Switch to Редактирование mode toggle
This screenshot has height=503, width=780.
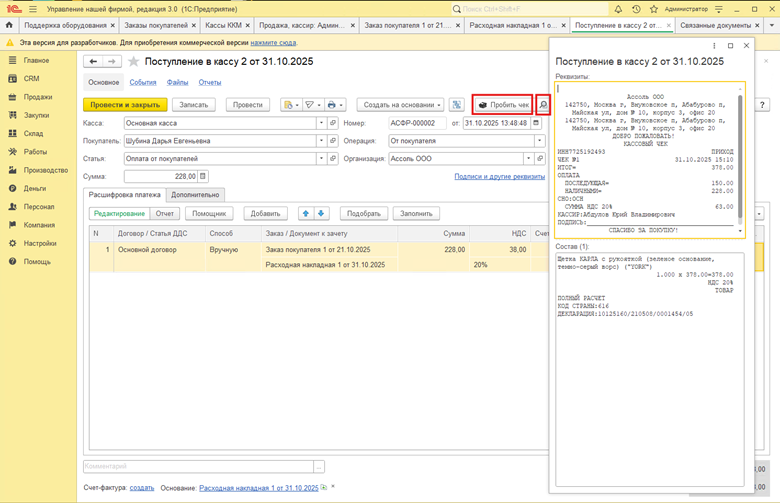point(119,213)
